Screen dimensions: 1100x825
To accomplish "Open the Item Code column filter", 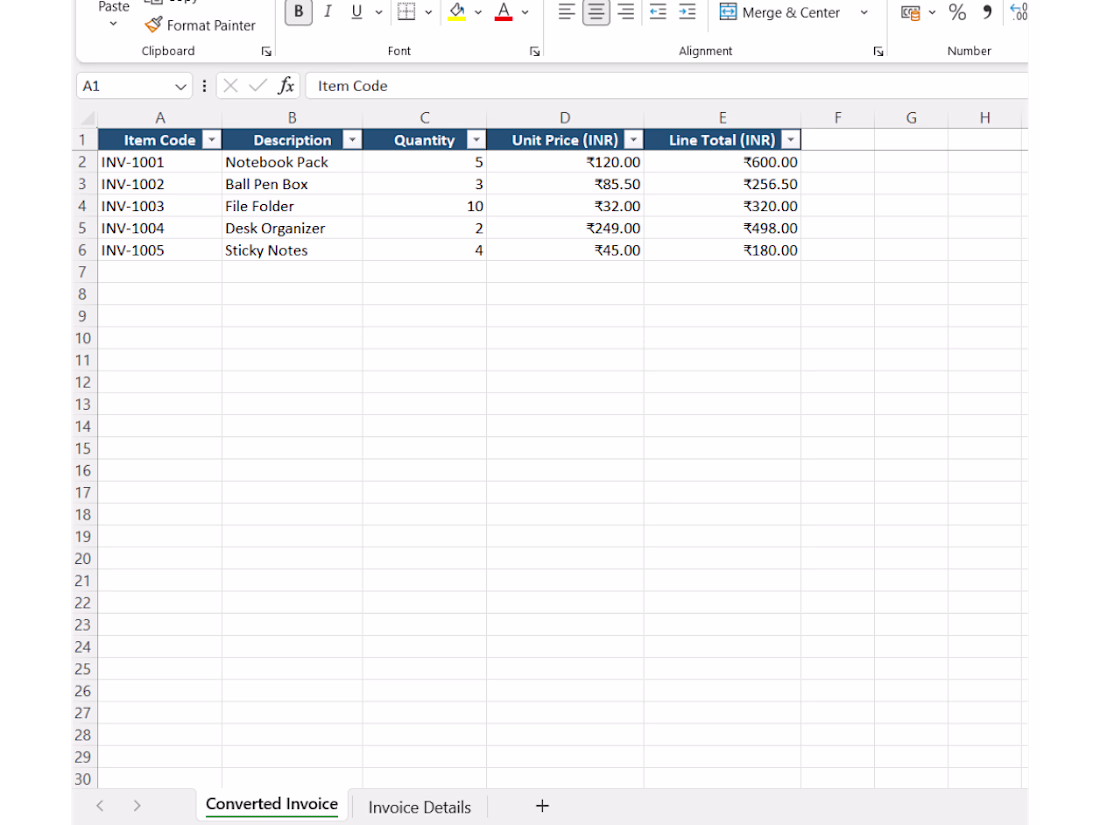I will click(x=211, y=140).
